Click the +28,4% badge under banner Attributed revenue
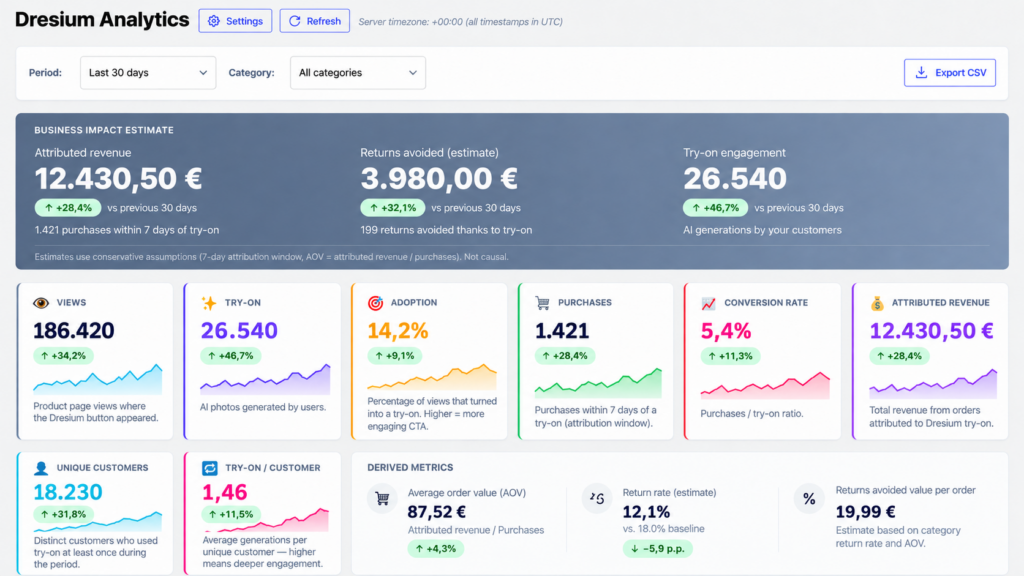The image size is (1024, 576). click(x=68, y=208)
